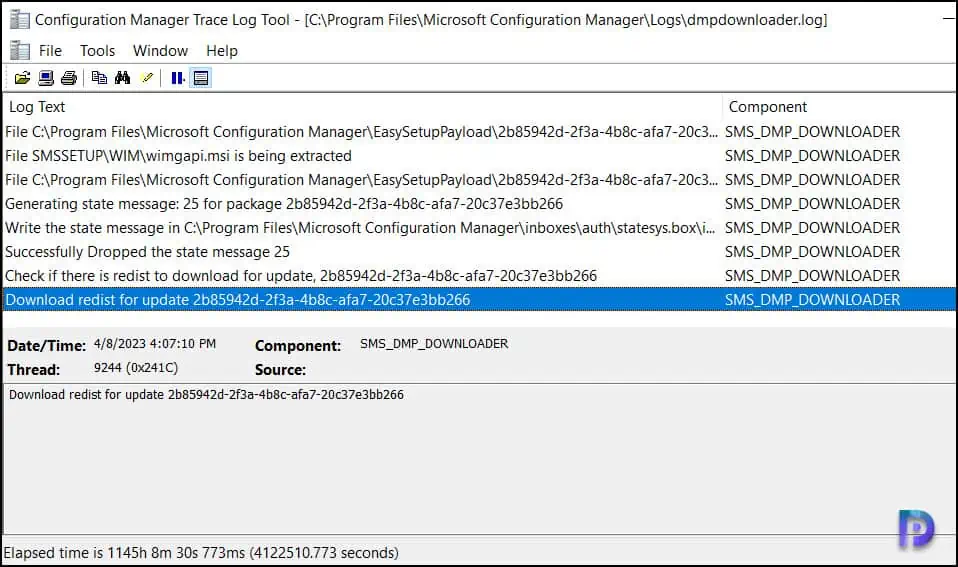Click the Find binoculars toolbar icon
958x567 pixels.
click(122, 78)
